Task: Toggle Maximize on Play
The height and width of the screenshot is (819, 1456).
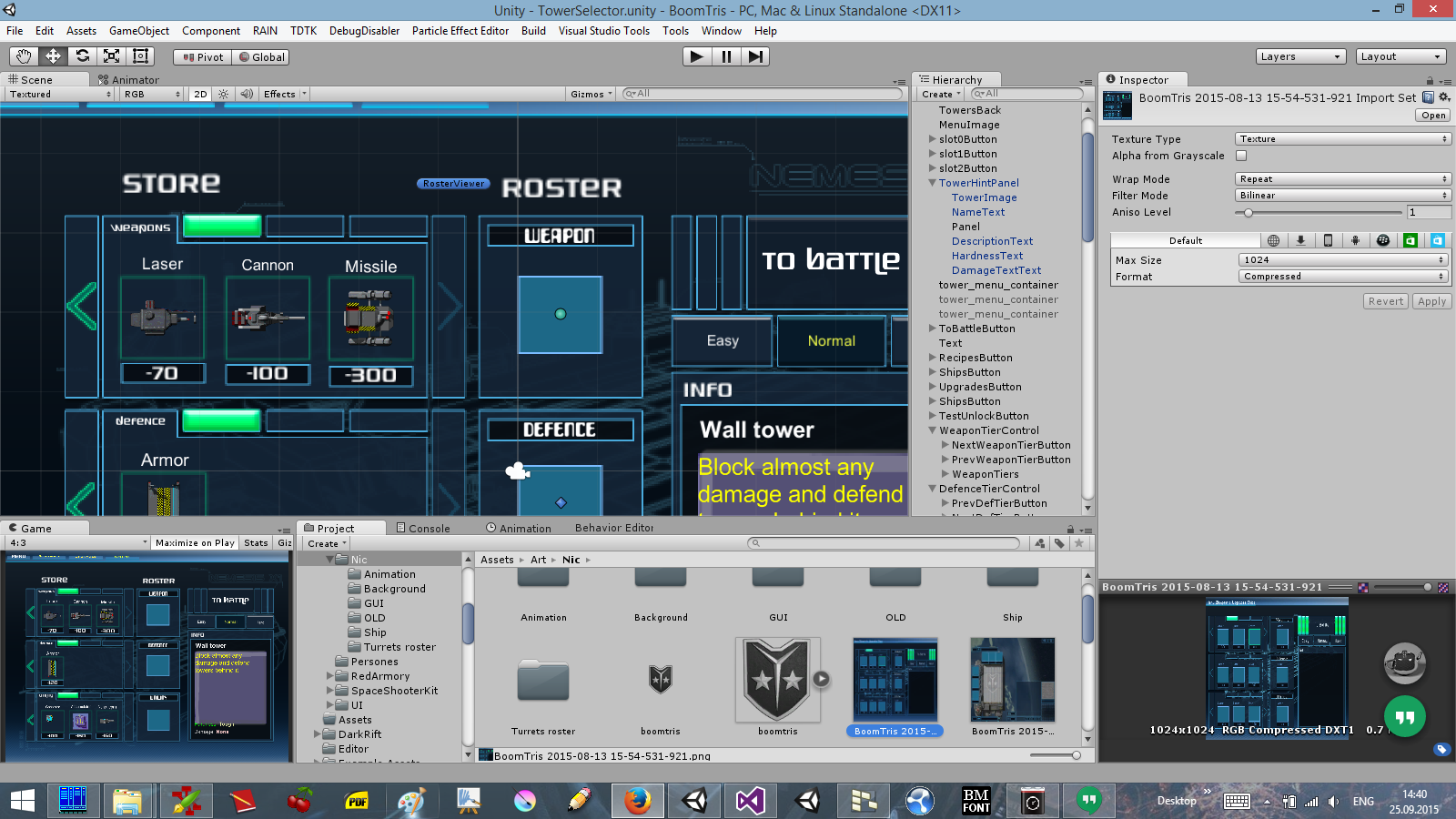Action: pos(195,542)
